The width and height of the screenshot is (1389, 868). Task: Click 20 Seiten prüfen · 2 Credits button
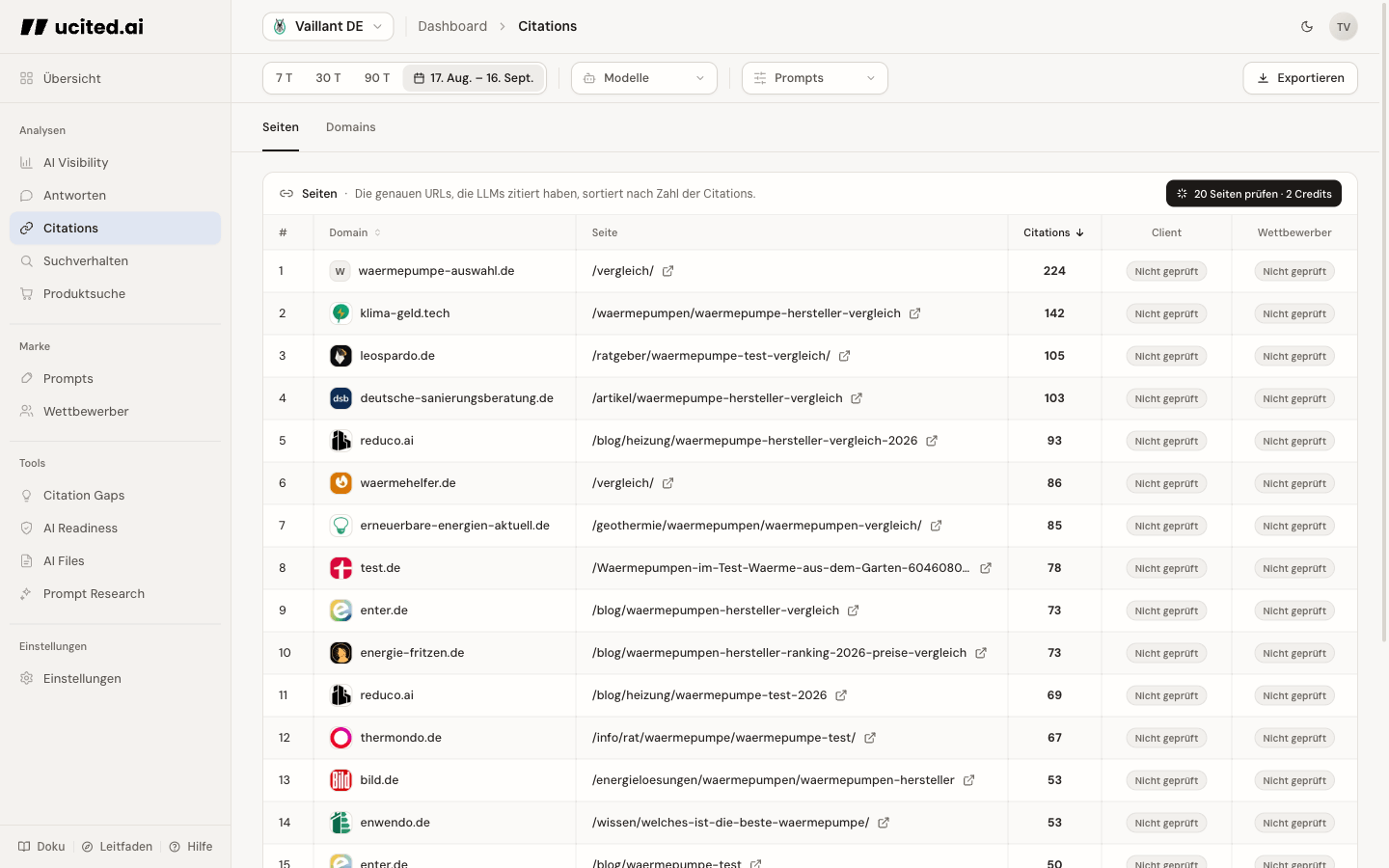click(1254, 194)
